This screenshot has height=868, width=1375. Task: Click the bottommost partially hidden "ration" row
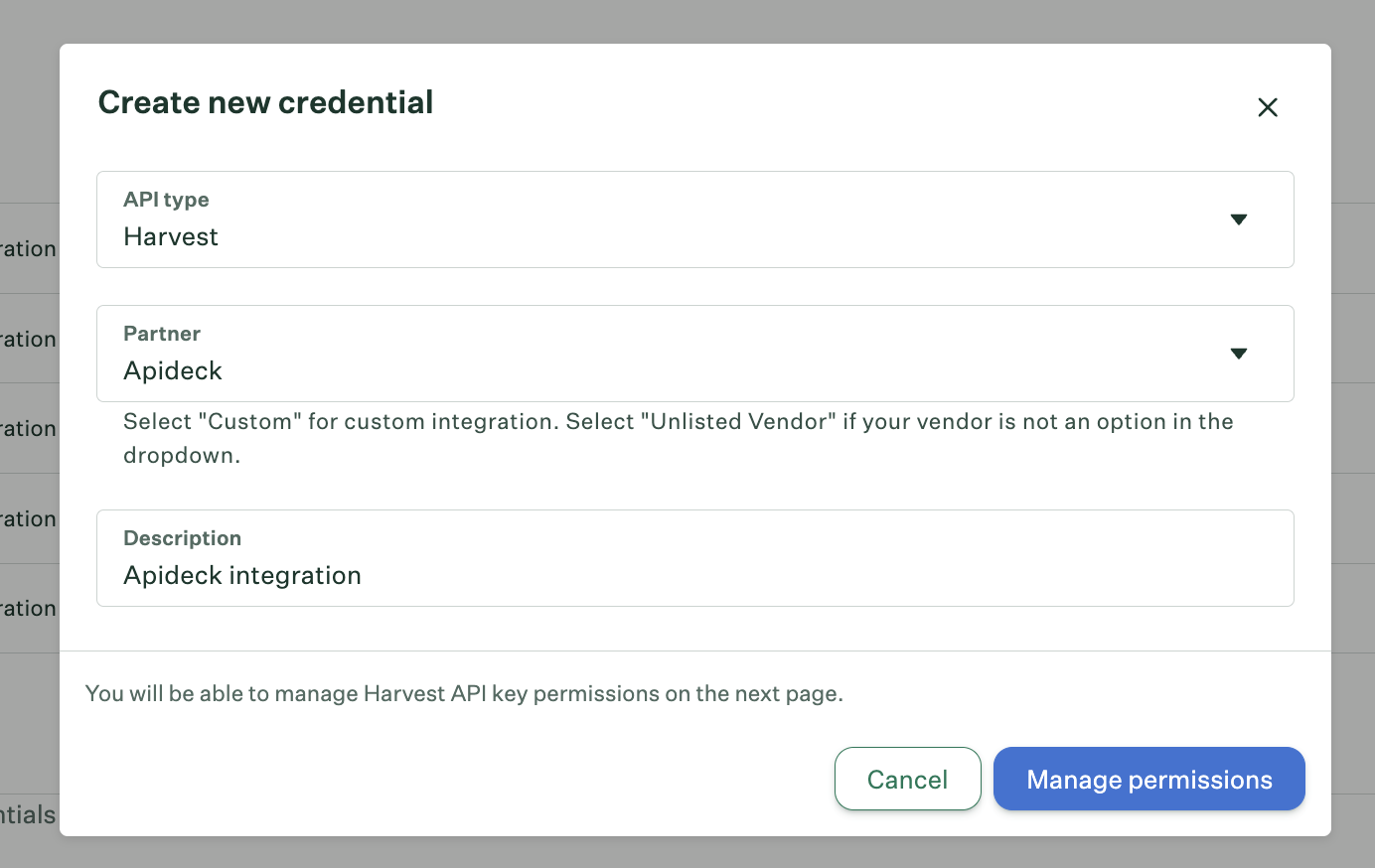28,608
